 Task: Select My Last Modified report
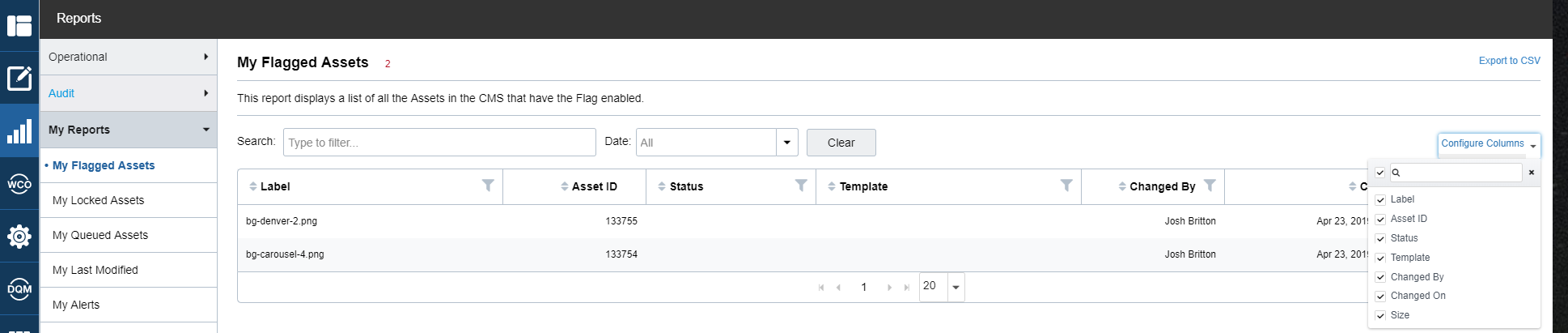[x=129, y=270]
